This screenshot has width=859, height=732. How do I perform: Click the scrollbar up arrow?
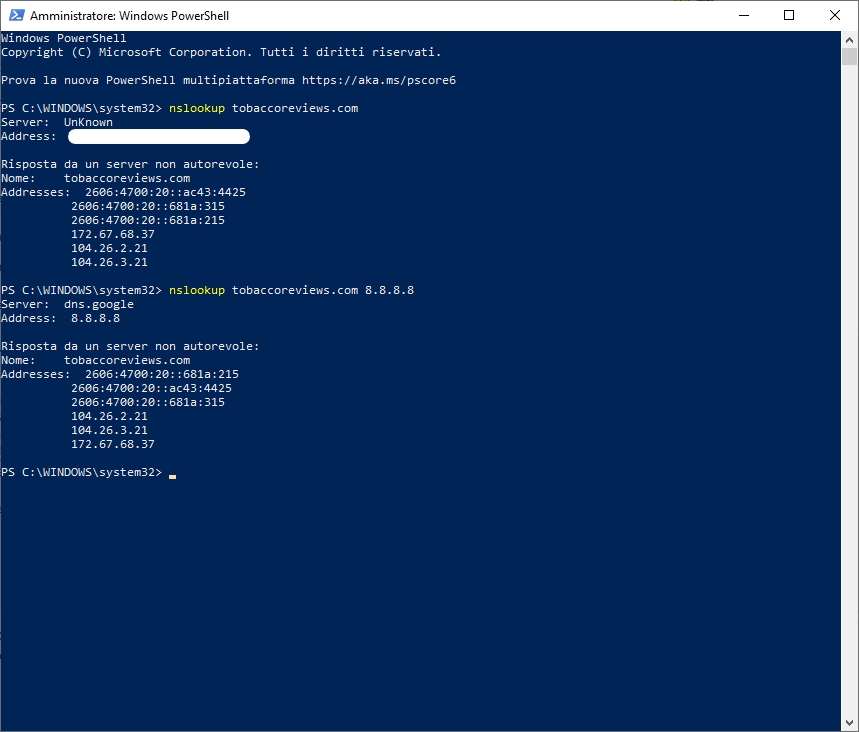(x=849, y=39)
